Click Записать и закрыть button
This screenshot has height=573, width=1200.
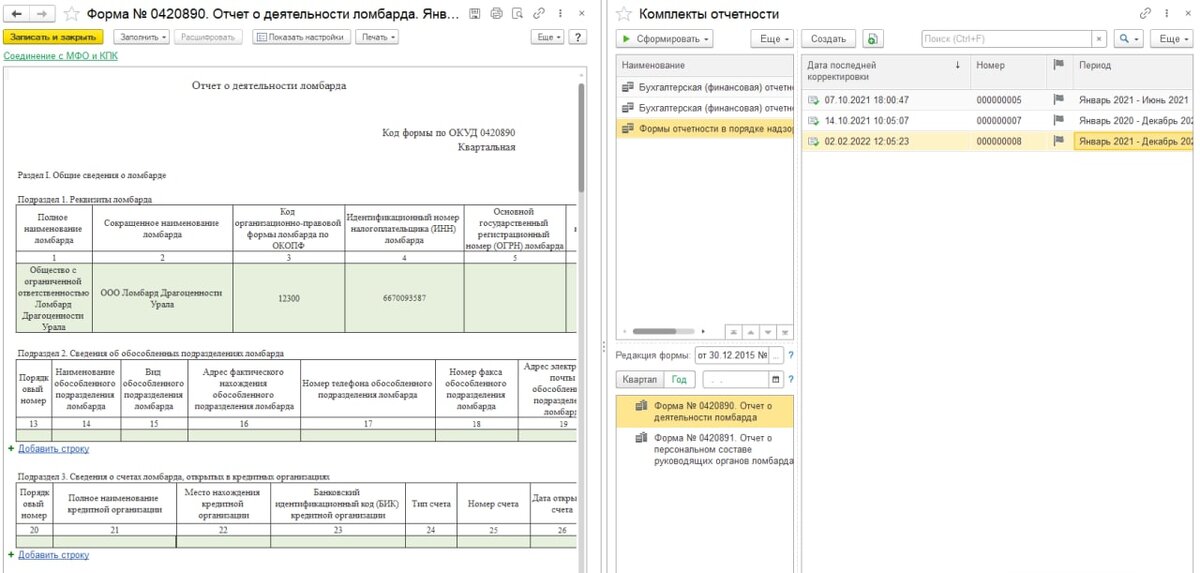54,37
